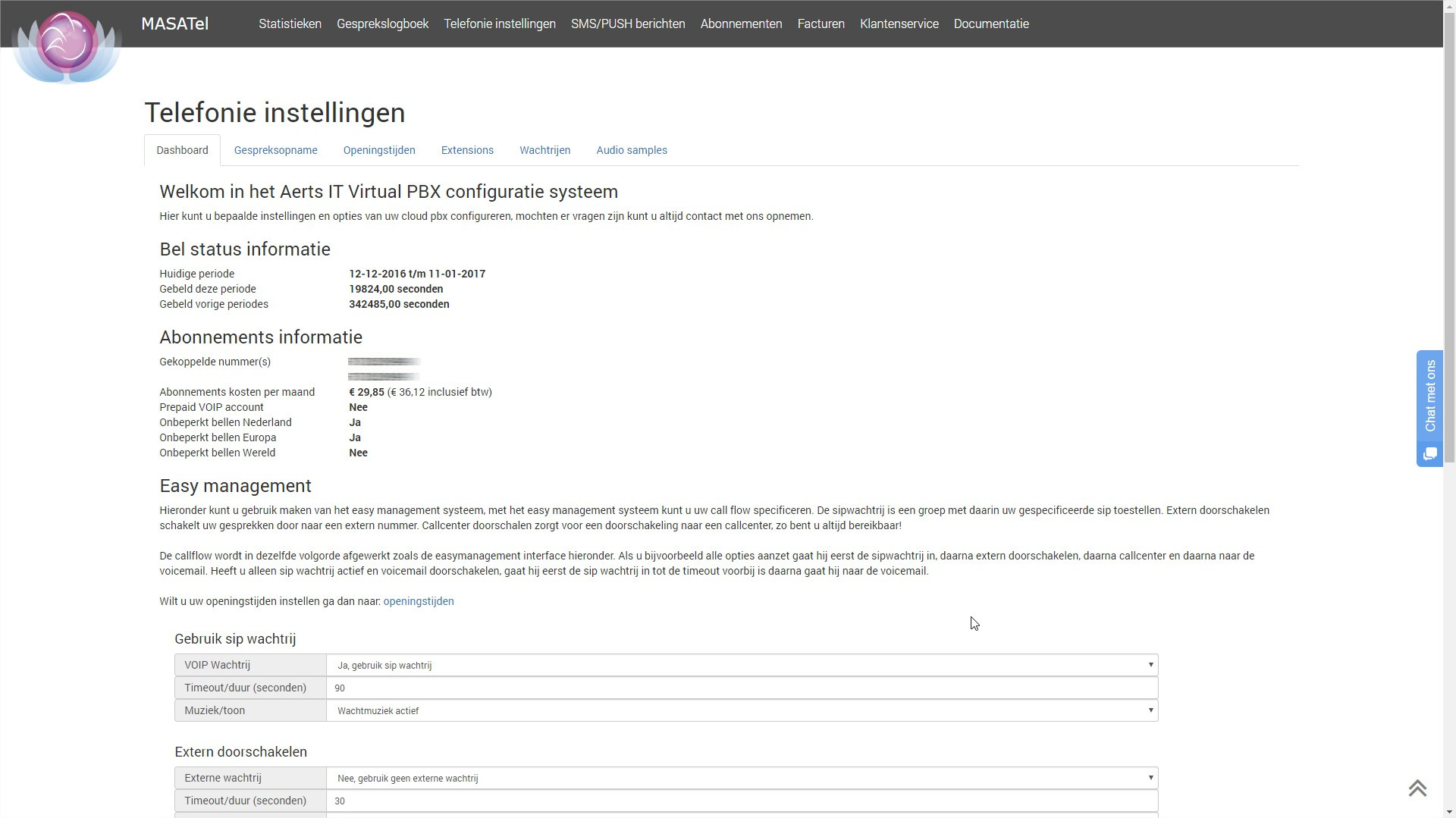Open the Audio samples tab
This screenshot has height=818, width=1456.
tap(631, 150)
